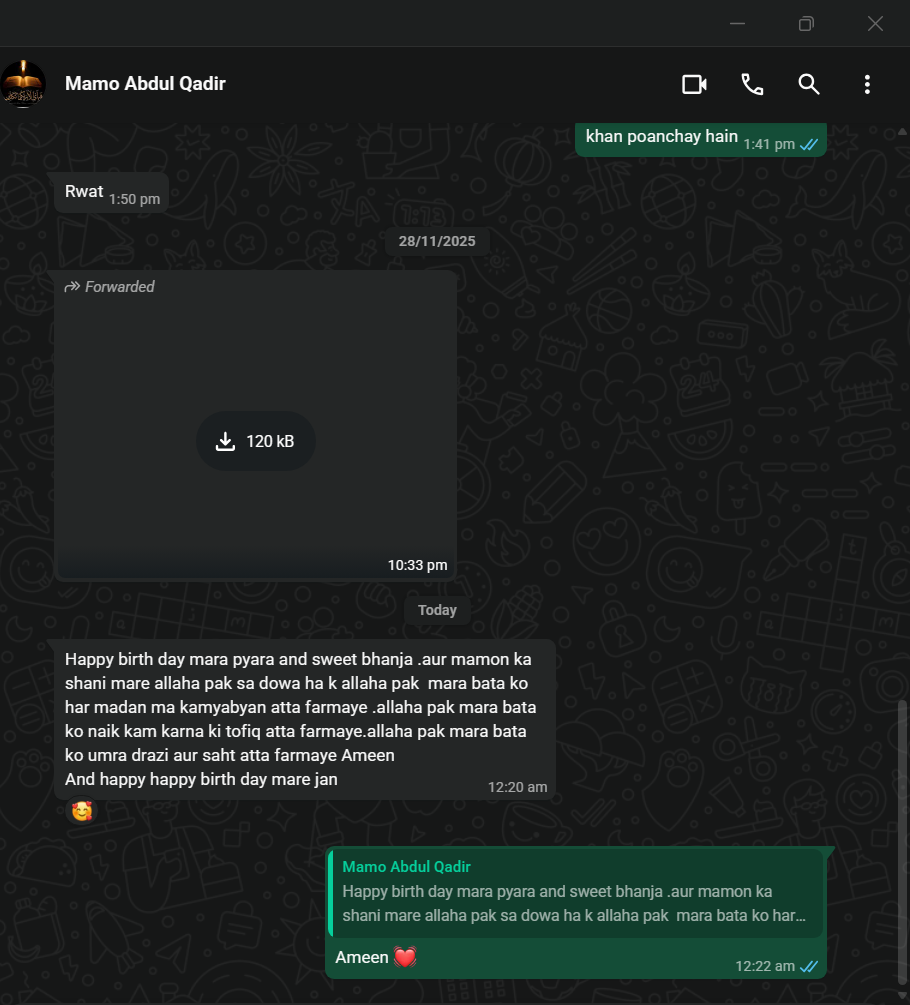Open search in this chat
Image resolution: width=910 pixels, height=1005 pixels.
click(x=809, y=84)
